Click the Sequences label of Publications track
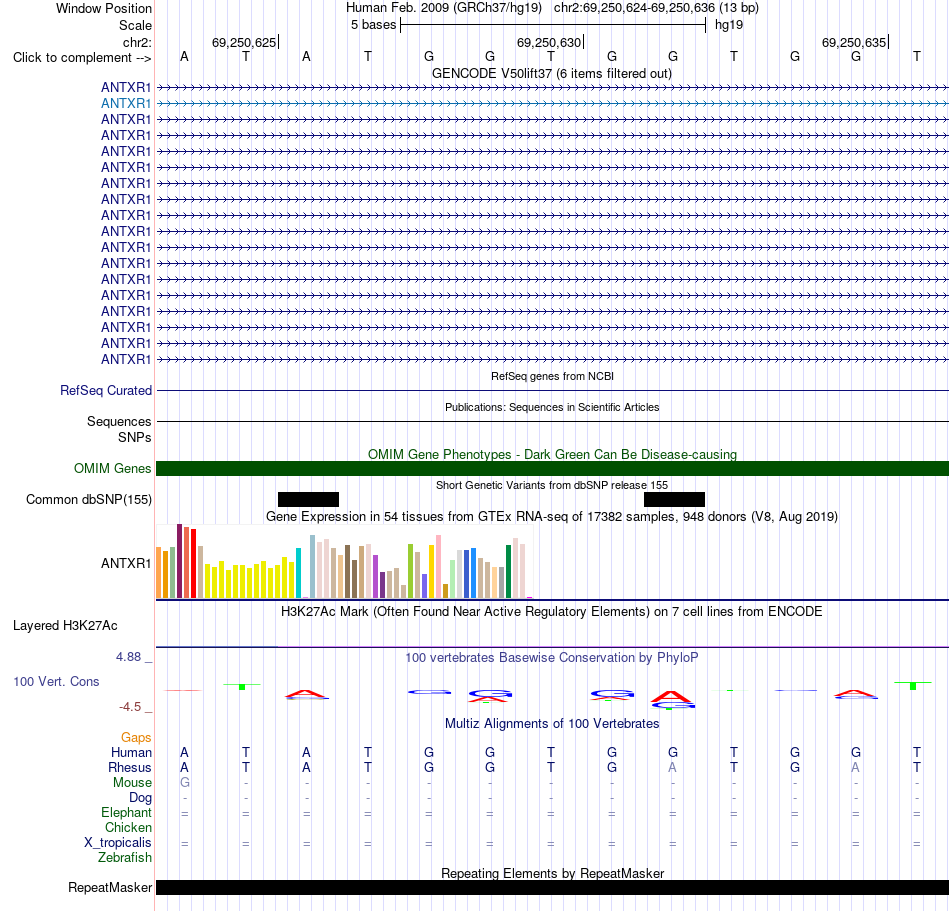This screenshot has width=950, height=911. (119, 422)
